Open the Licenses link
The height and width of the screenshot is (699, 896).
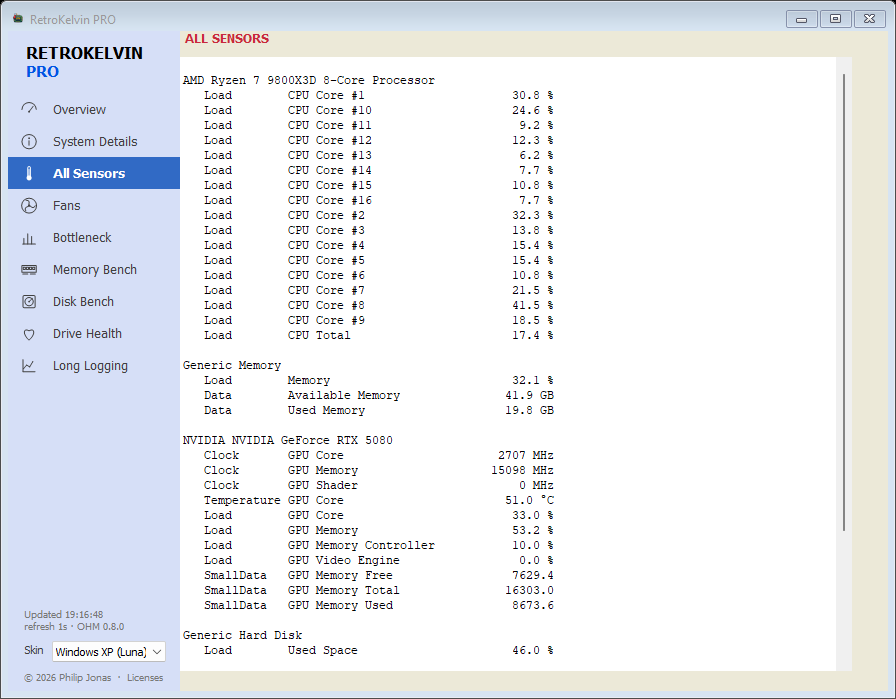coord(145,677)
